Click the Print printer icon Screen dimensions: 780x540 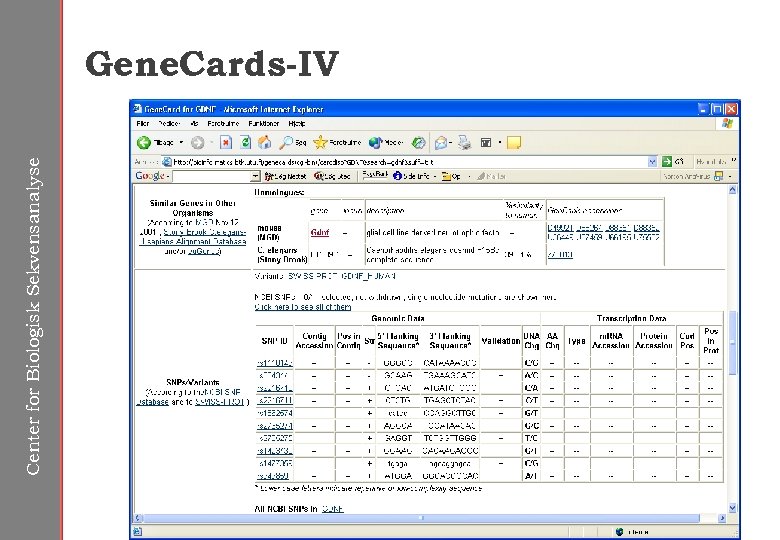tap(465, 143)
